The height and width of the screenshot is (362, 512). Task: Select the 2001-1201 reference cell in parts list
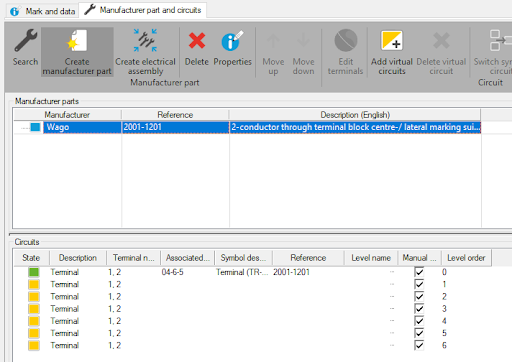click(175, 127)
